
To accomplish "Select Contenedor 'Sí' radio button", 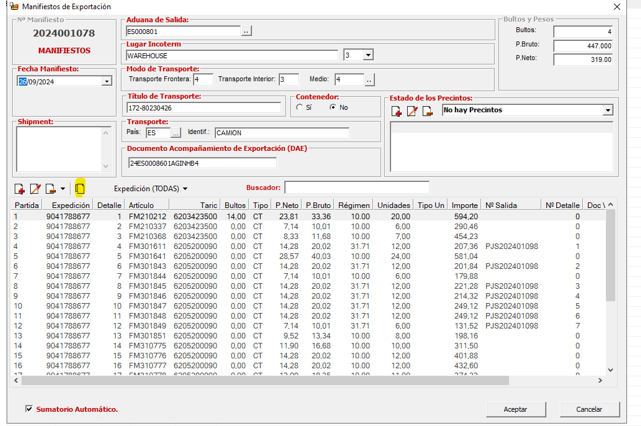I will coord(301,107).
